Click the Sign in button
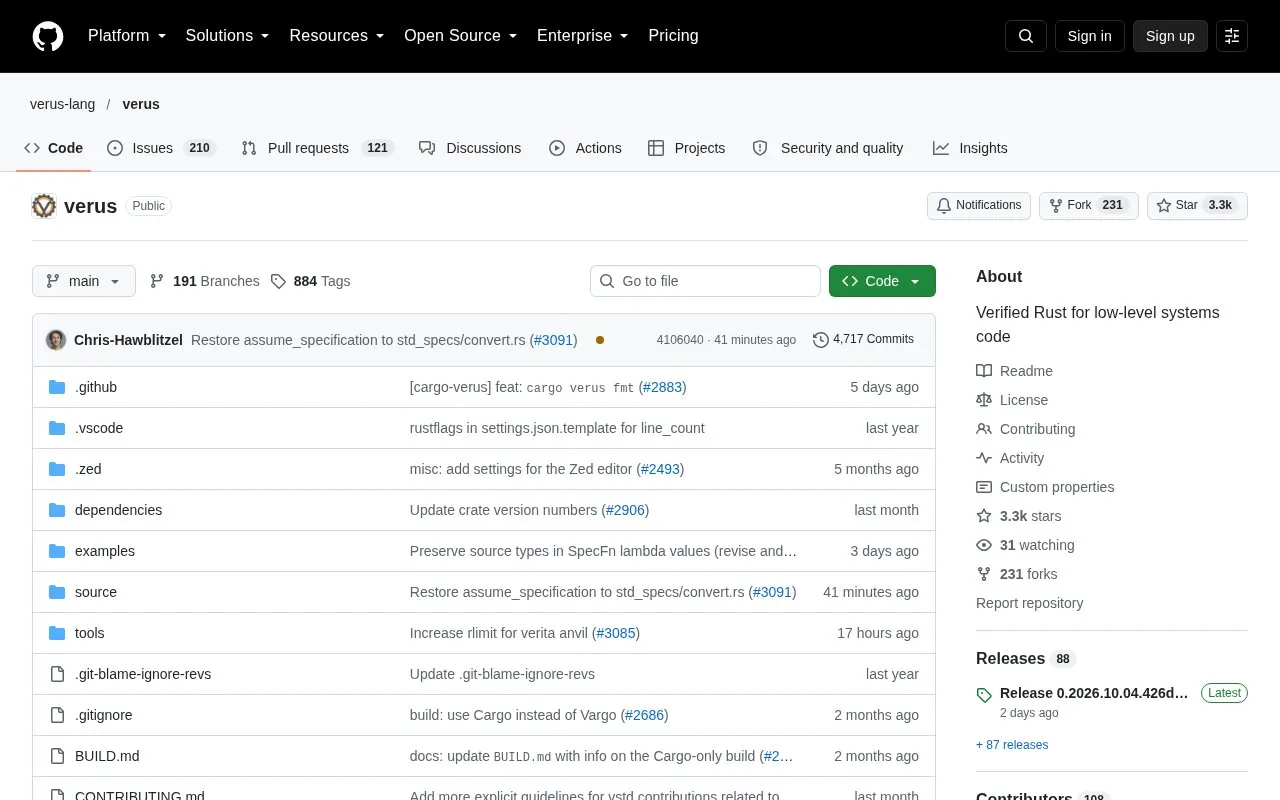This screenshot has height=800, width=1280. pos(1089,36)
